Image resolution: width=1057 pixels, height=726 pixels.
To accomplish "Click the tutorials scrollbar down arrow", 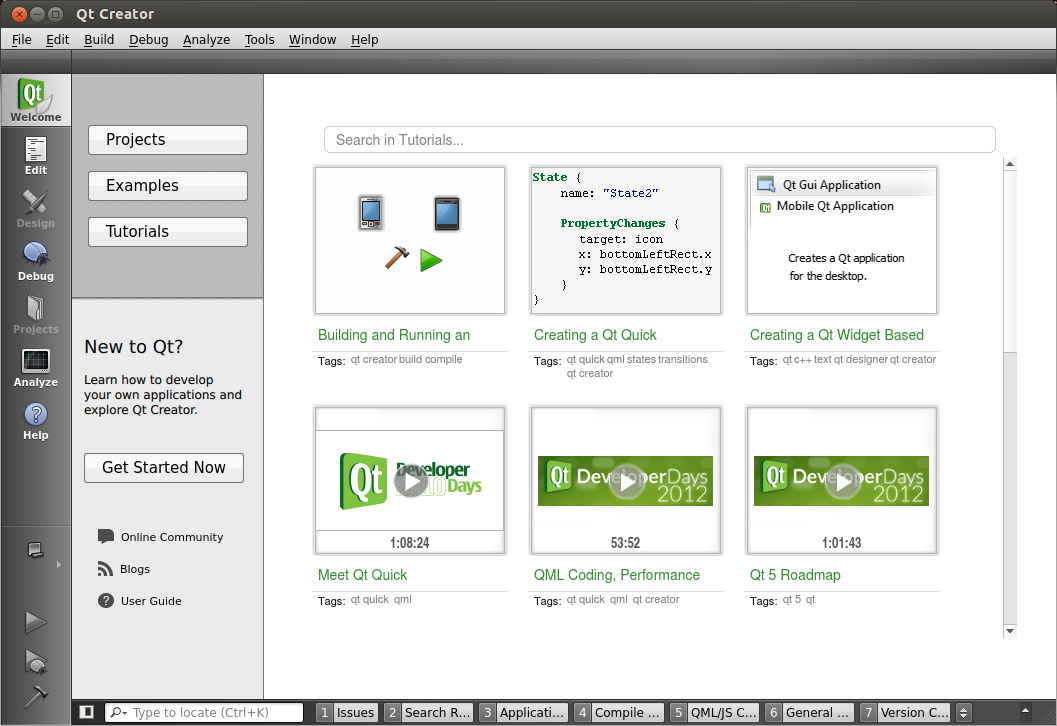I will [1010, 631].
